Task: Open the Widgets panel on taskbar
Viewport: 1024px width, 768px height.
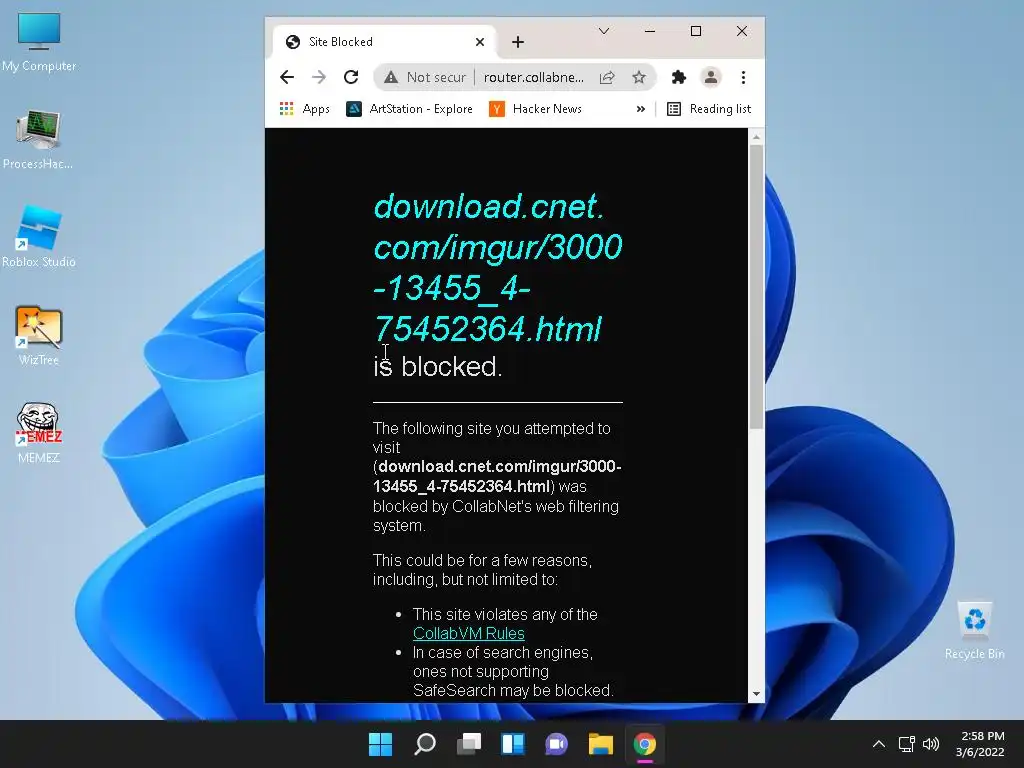Action: [513, 744]
